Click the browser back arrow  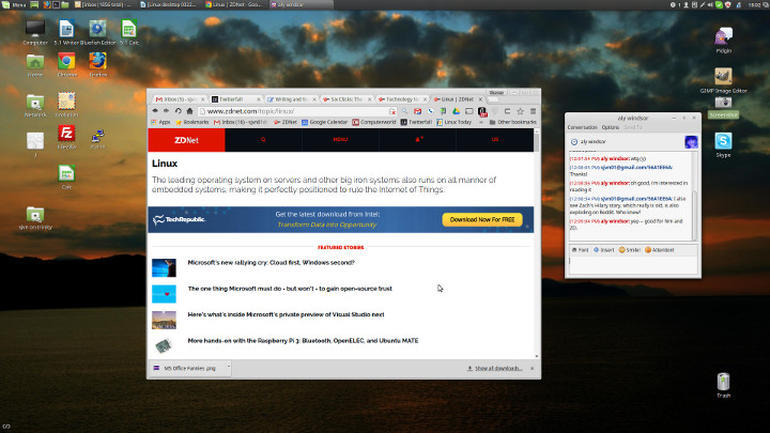tap(155, 111)
